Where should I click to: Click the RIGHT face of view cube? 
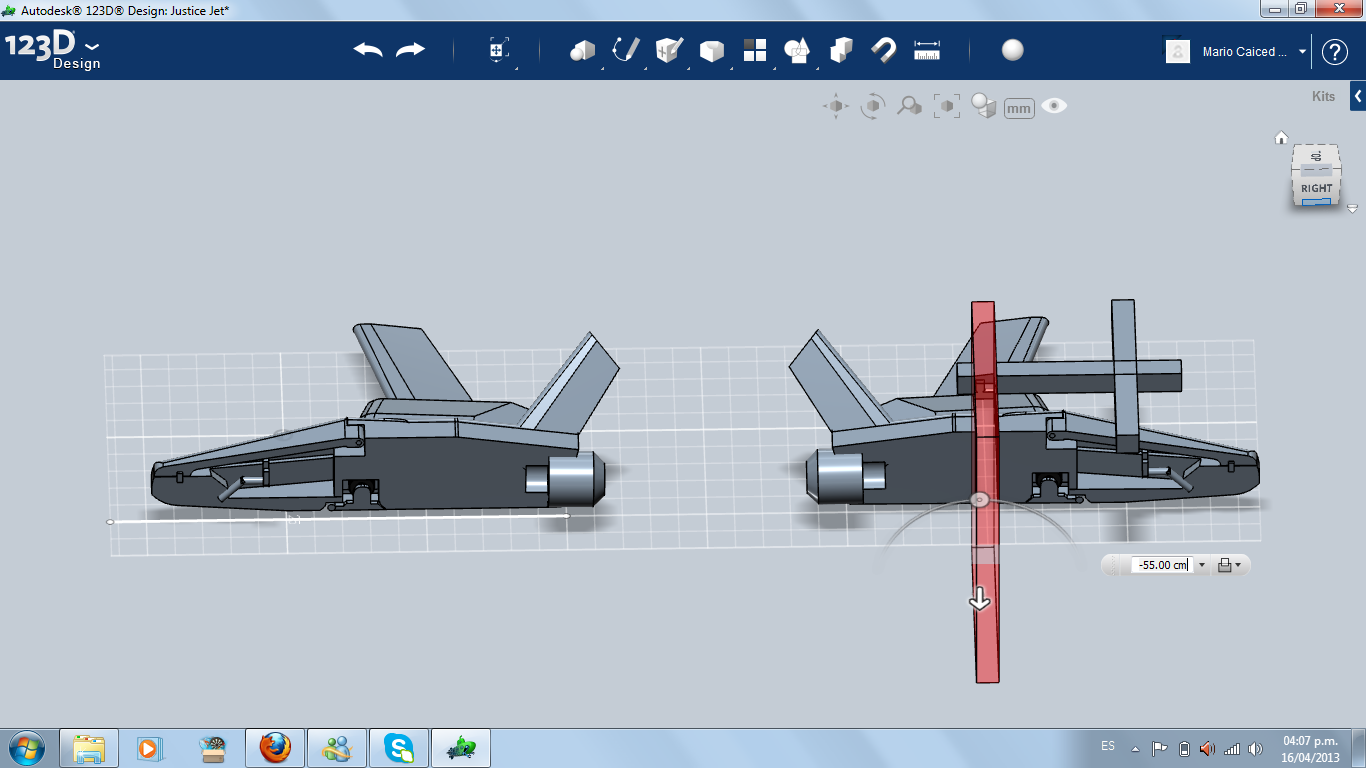coord(1316,188)
